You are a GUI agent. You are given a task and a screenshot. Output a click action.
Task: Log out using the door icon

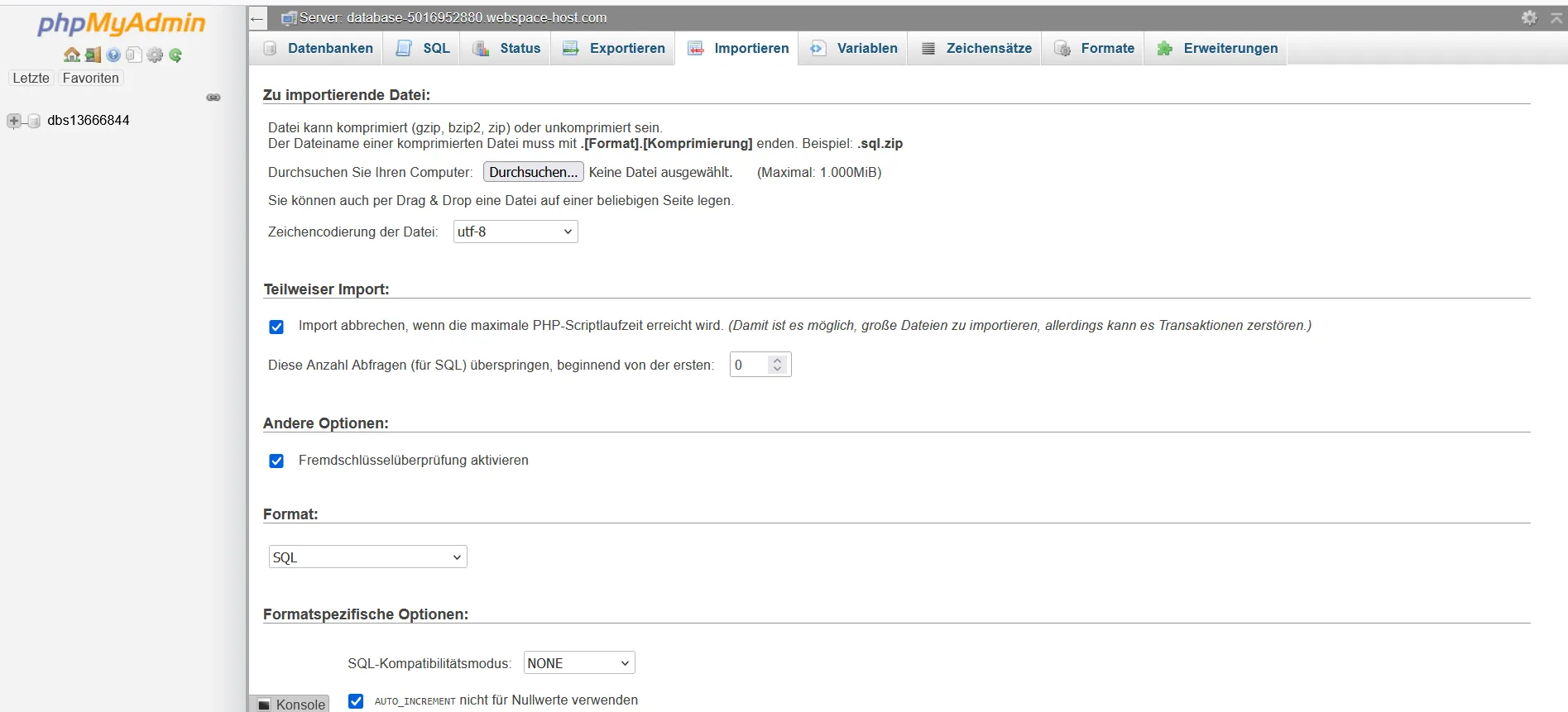pyautogui.click(x=93, y=55)
